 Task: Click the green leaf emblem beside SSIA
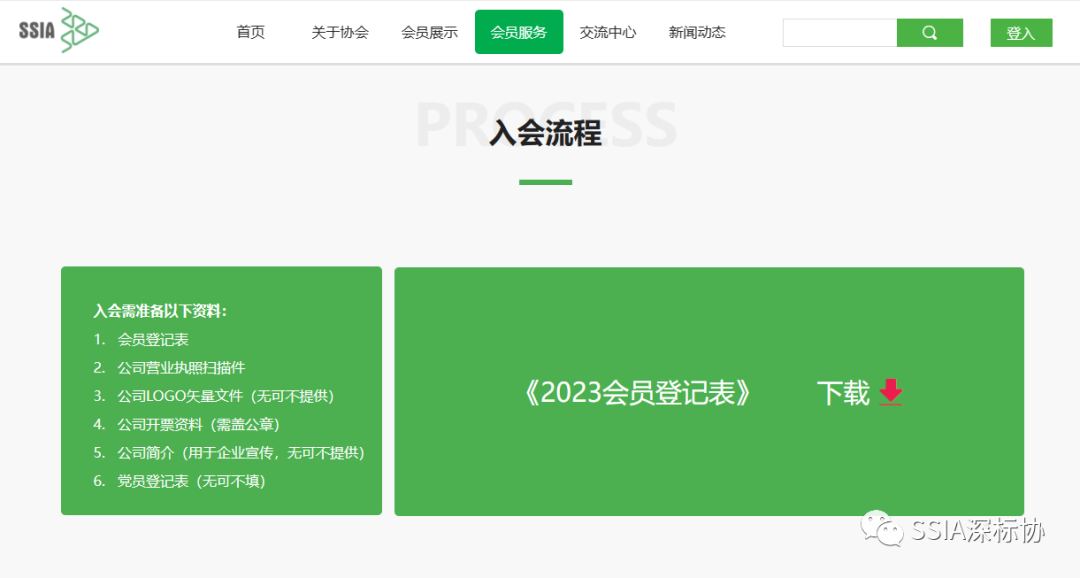(76, 30)
